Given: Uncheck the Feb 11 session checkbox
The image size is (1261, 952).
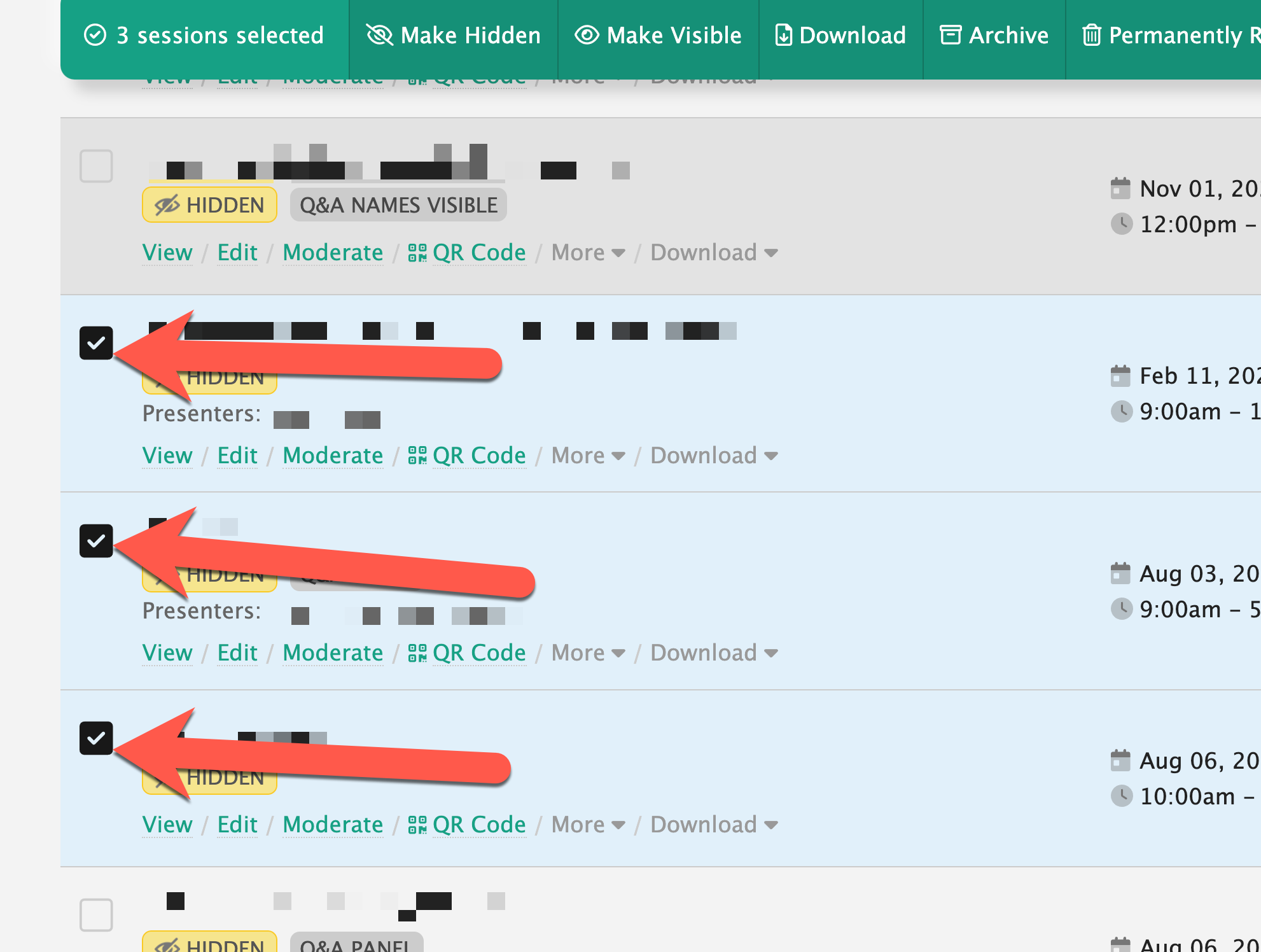Looking at the screenshot, I should click(x=96, y=343).
